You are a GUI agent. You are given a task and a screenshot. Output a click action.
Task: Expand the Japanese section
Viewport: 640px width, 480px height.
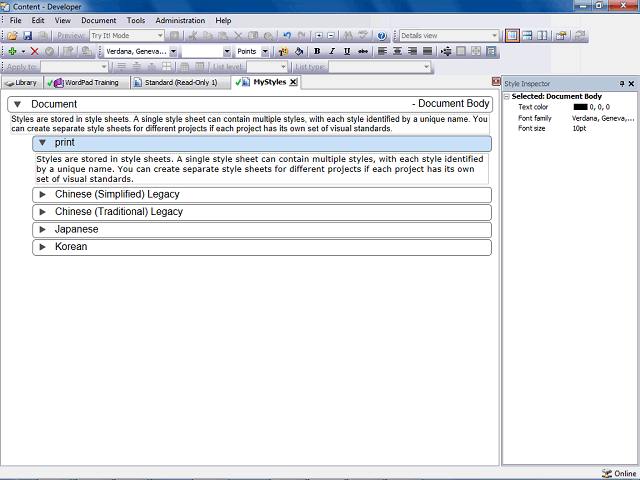[x=42, y=229]
